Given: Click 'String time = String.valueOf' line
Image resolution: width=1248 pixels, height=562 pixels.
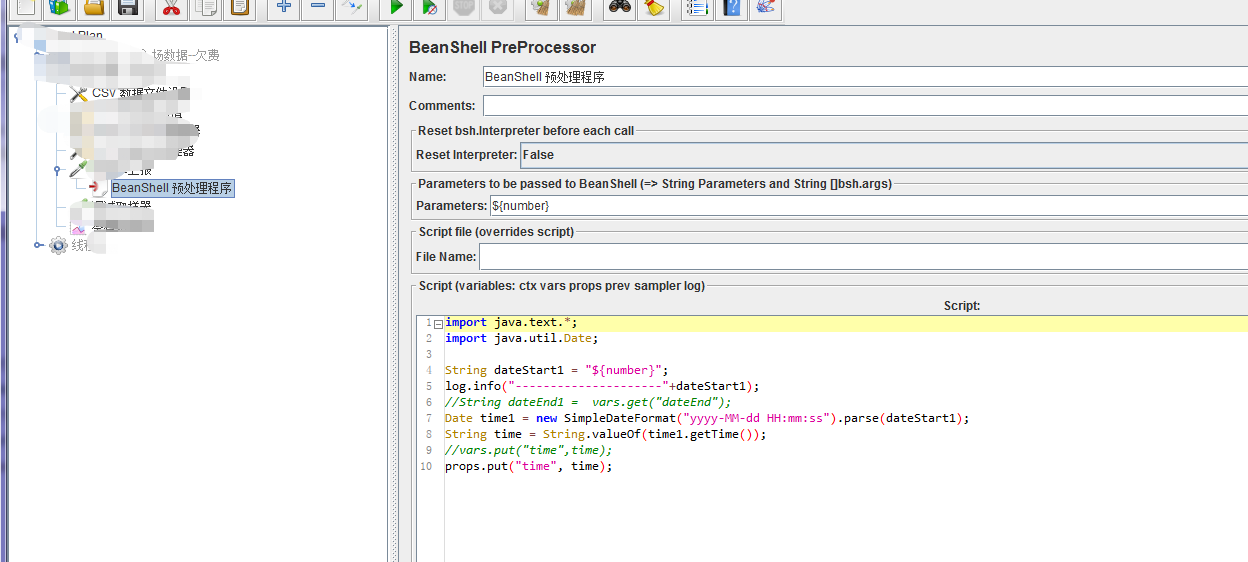Looking at the screenshot, I should click(x=605, y=434).
